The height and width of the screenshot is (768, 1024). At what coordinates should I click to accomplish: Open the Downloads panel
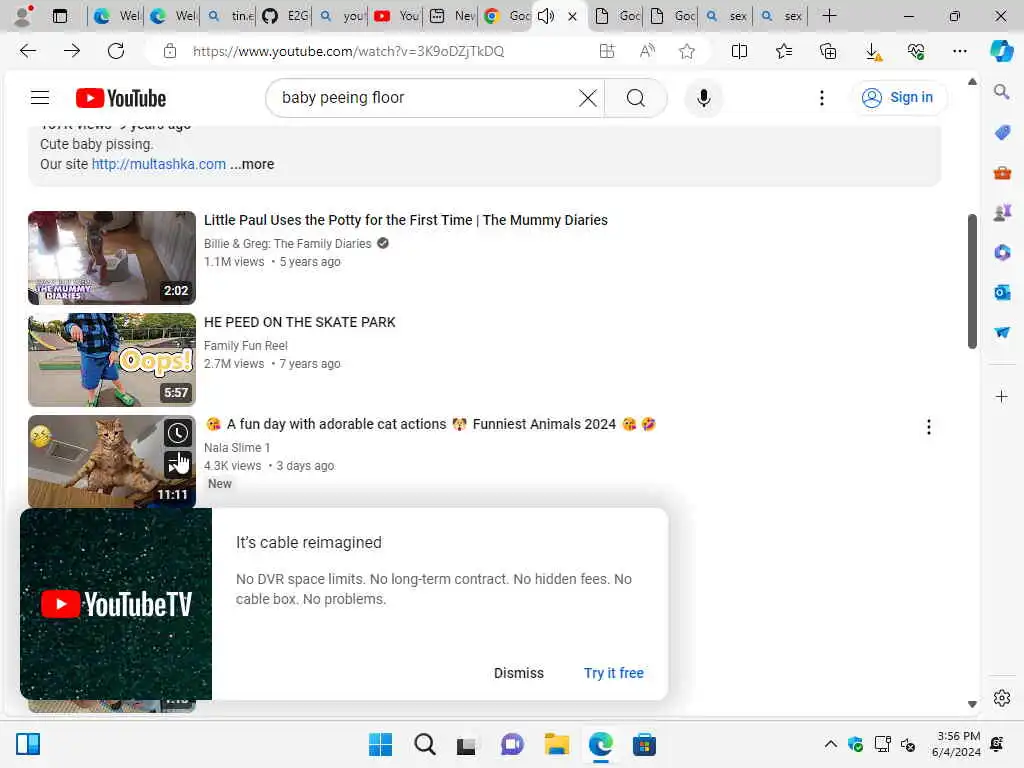pos(872,51)
